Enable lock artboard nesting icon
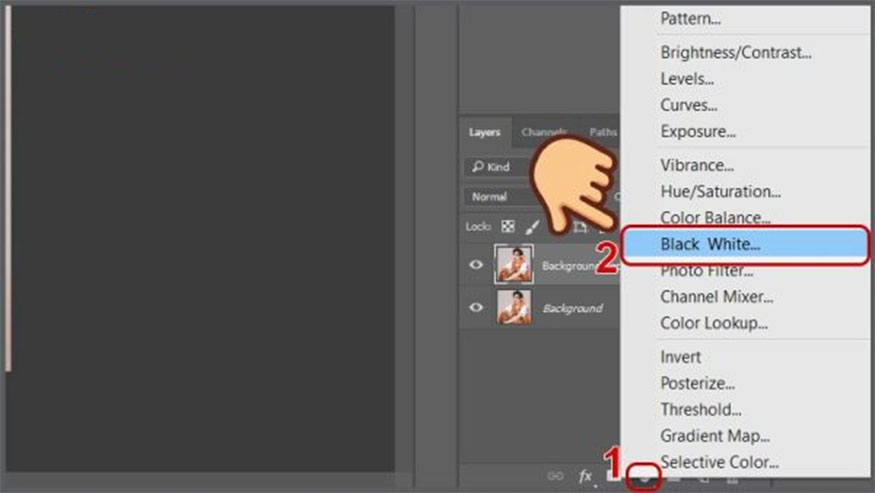Image resolution: width=875 pixels, height=493 pixels. [580, 227]
